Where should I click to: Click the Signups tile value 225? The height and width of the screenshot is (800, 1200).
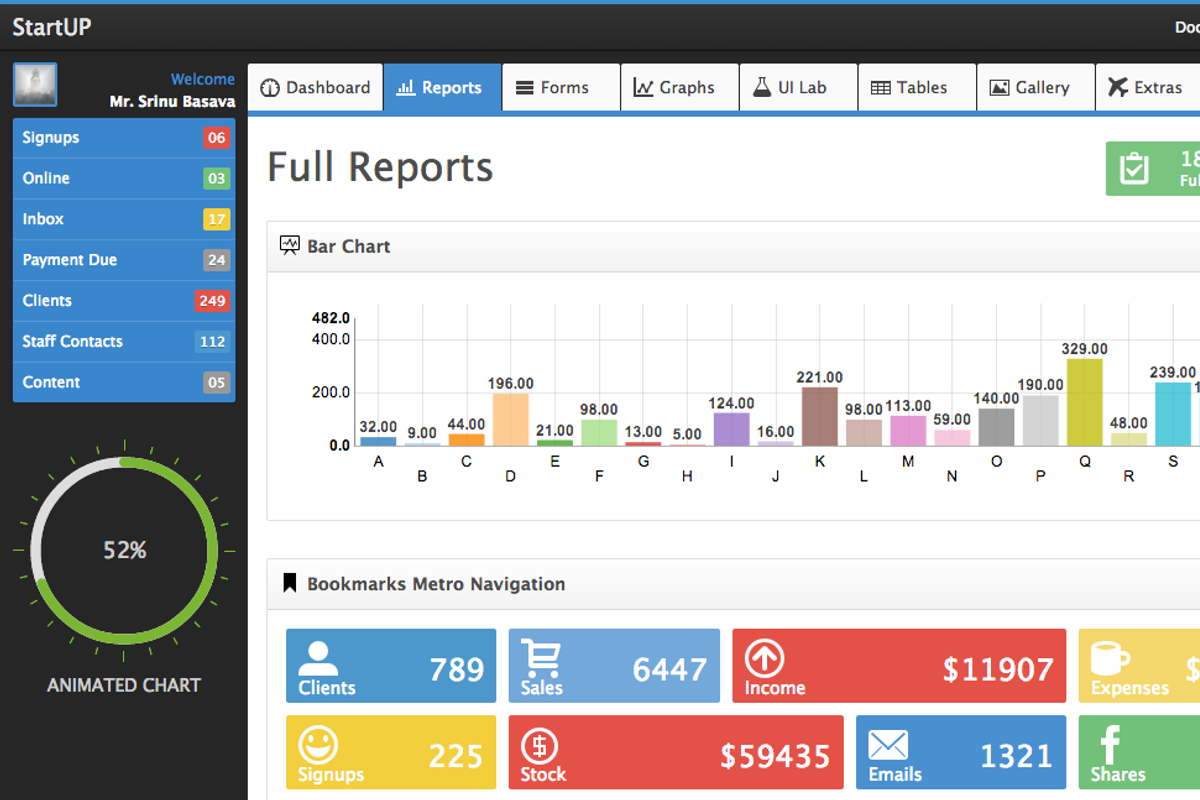456,756
